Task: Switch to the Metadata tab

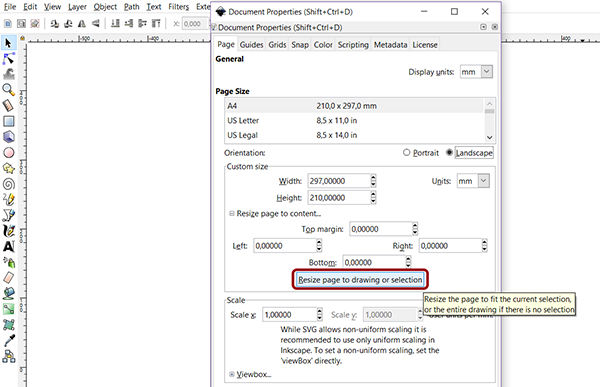Action: (x=390, y=45)
